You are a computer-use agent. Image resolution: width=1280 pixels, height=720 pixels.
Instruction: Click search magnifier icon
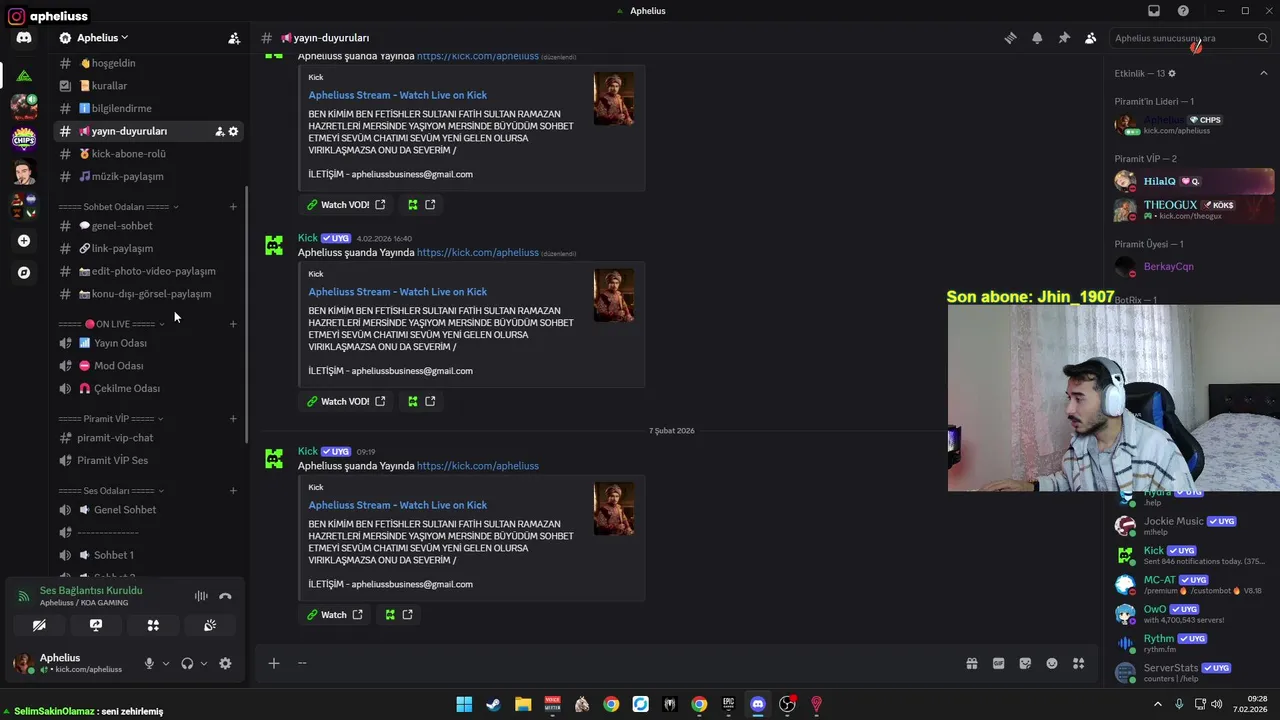[1263, 38]
